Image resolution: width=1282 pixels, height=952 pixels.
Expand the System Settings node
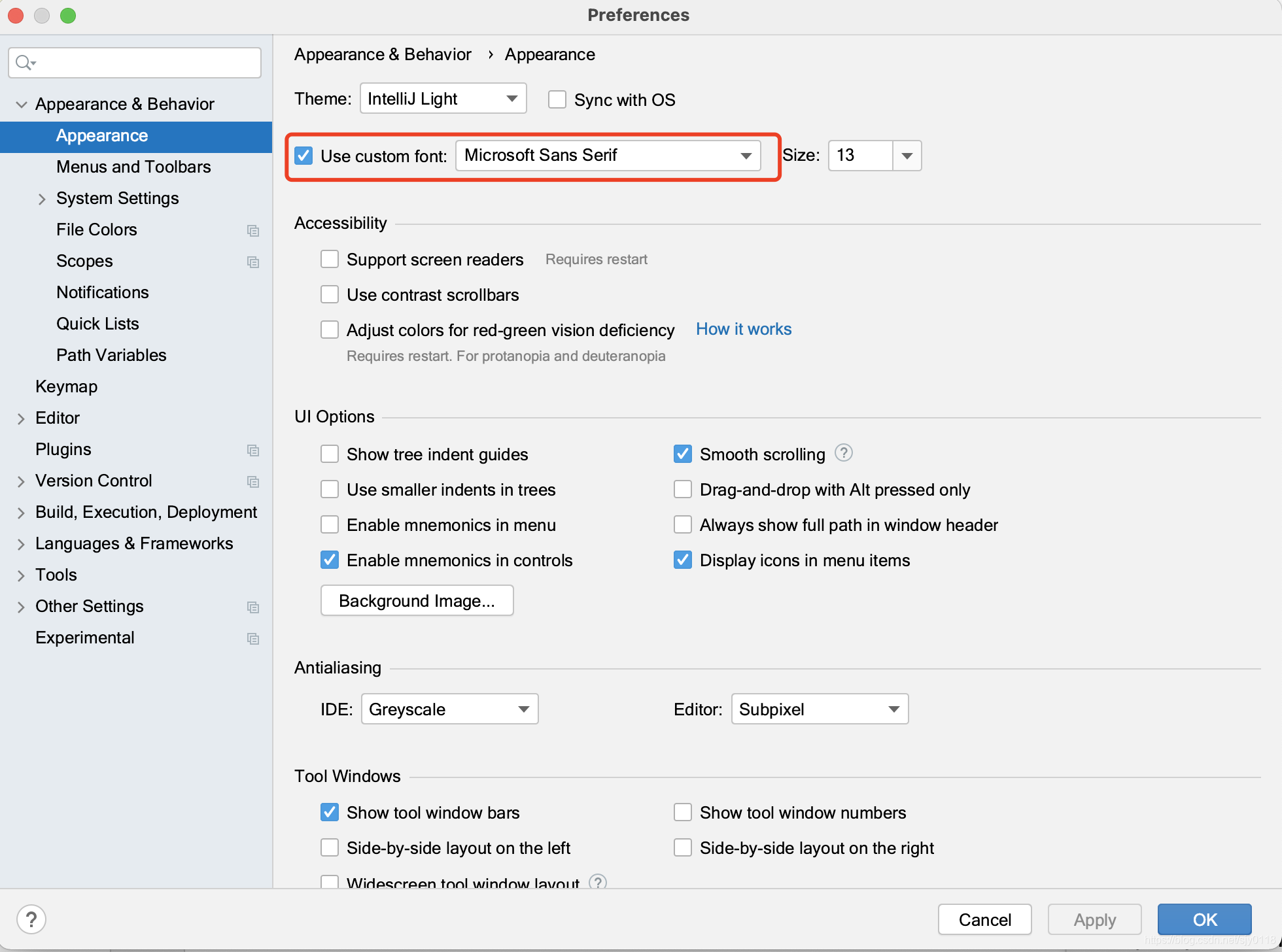(42, 199)
